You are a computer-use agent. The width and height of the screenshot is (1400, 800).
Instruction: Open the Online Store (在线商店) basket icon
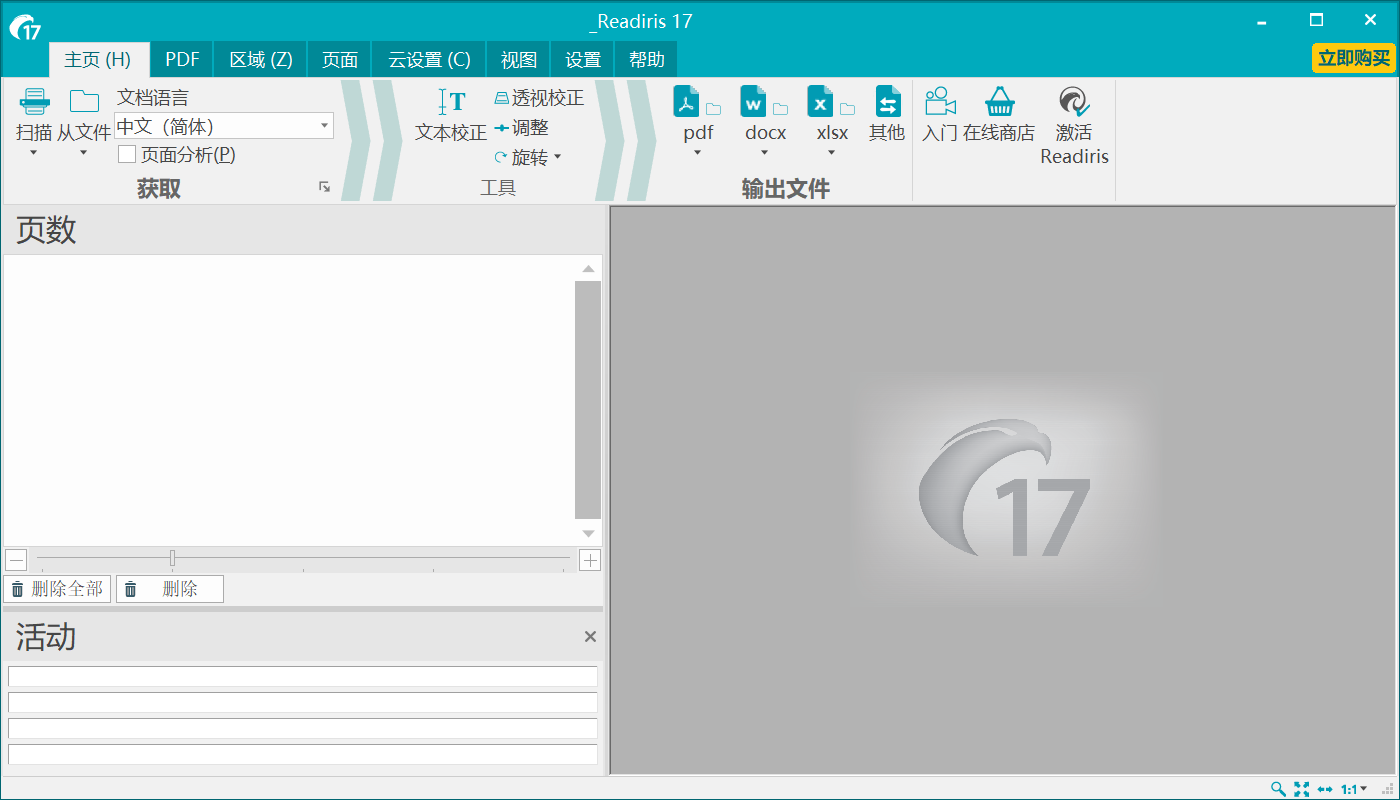coord(999,102)
